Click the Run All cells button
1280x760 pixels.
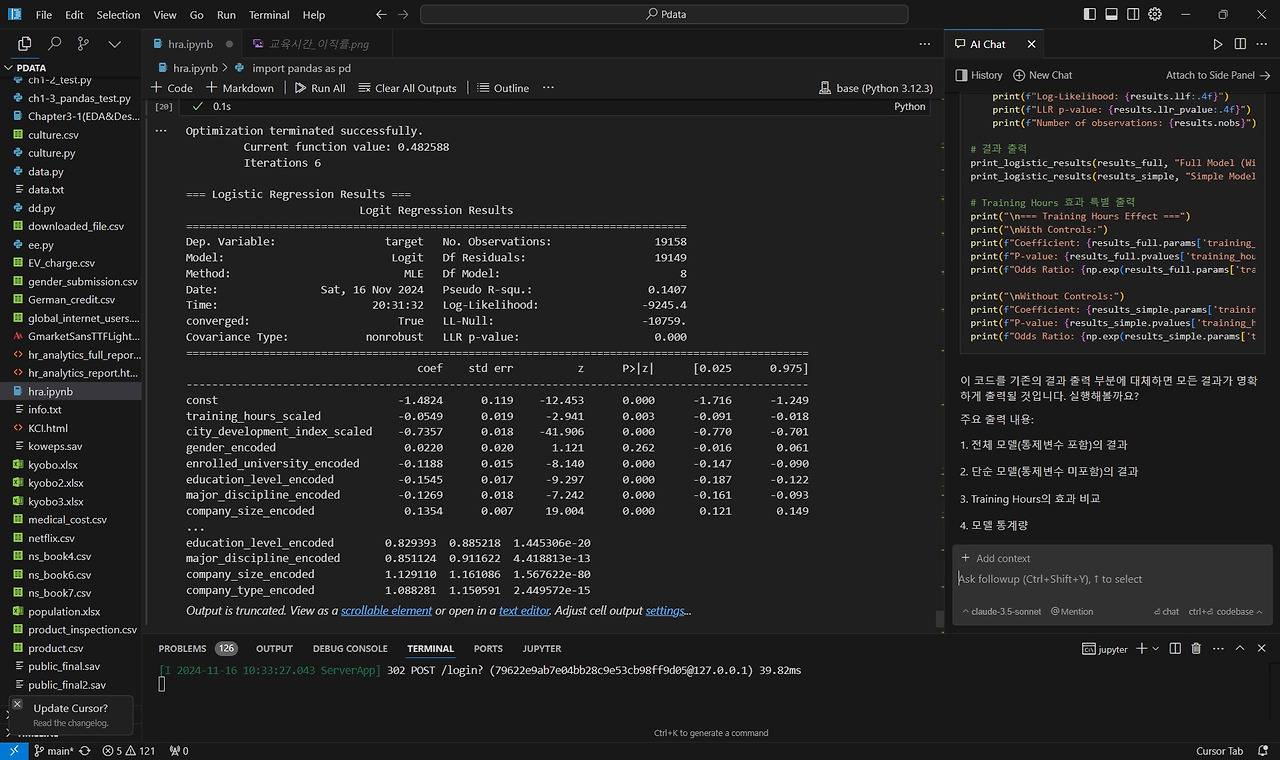pos(319,88)
